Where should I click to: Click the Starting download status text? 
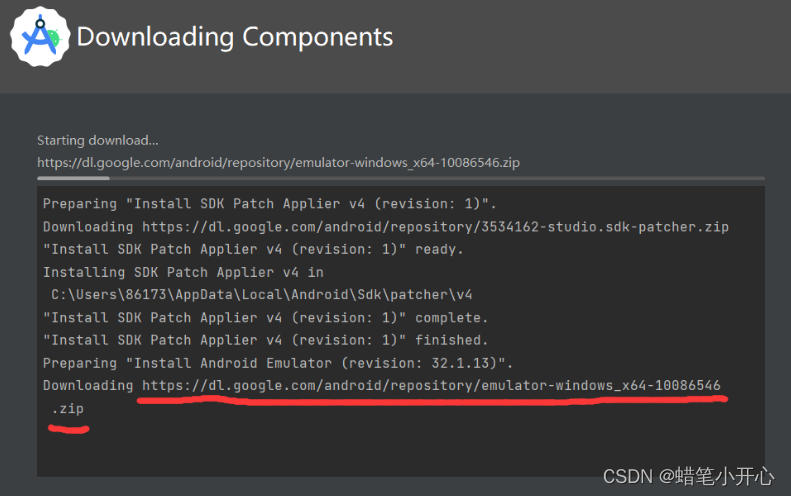pyautogui.click(x=98, y=140)
